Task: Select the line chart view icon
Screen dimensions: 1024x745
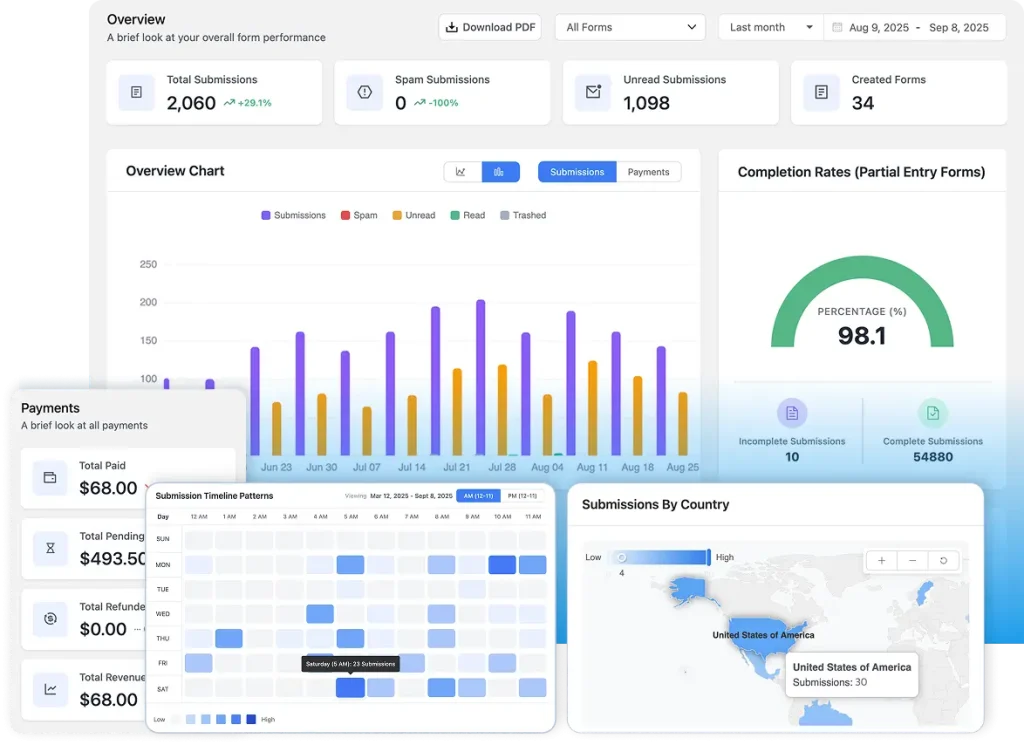Action: (462, 171)
